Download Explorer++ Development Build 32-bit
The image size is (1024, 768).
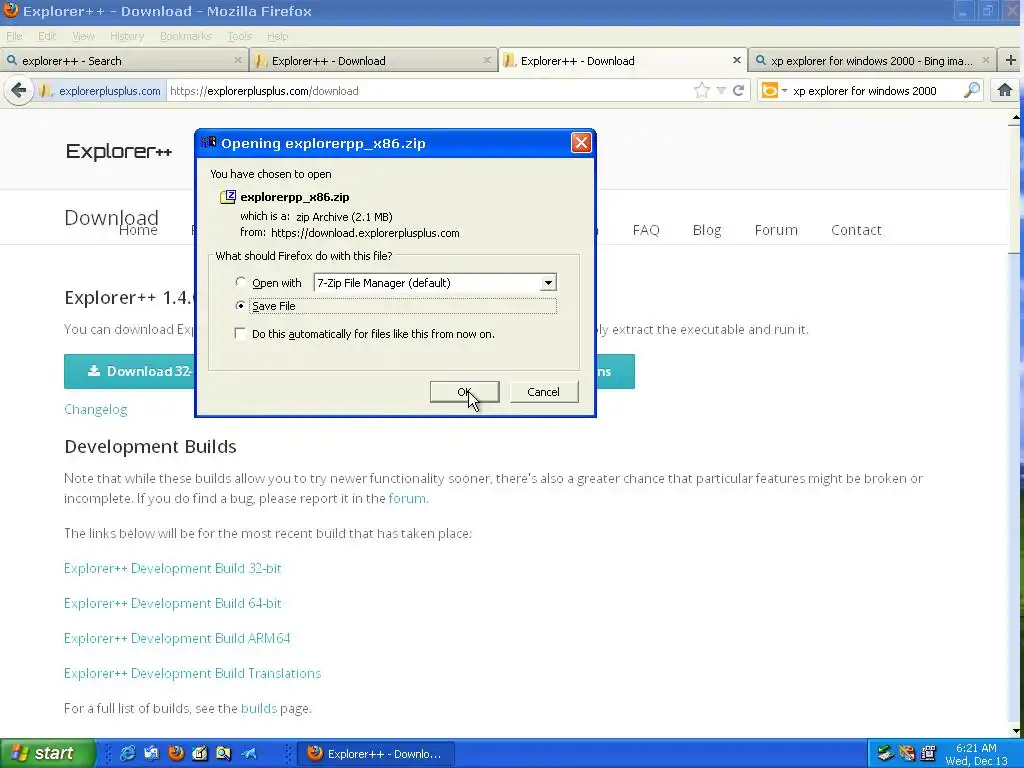tap(172, 568)
